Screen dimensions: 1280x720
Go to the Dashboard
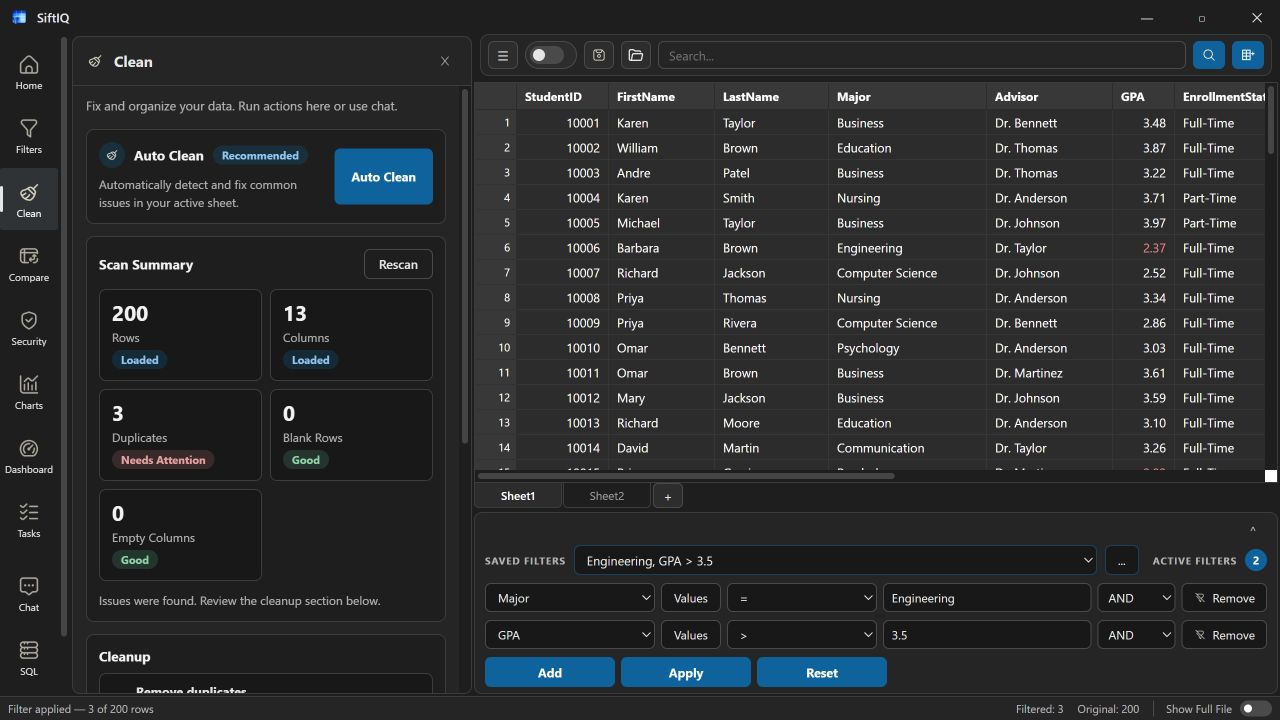pyautogui.click(x=28, y=456)
